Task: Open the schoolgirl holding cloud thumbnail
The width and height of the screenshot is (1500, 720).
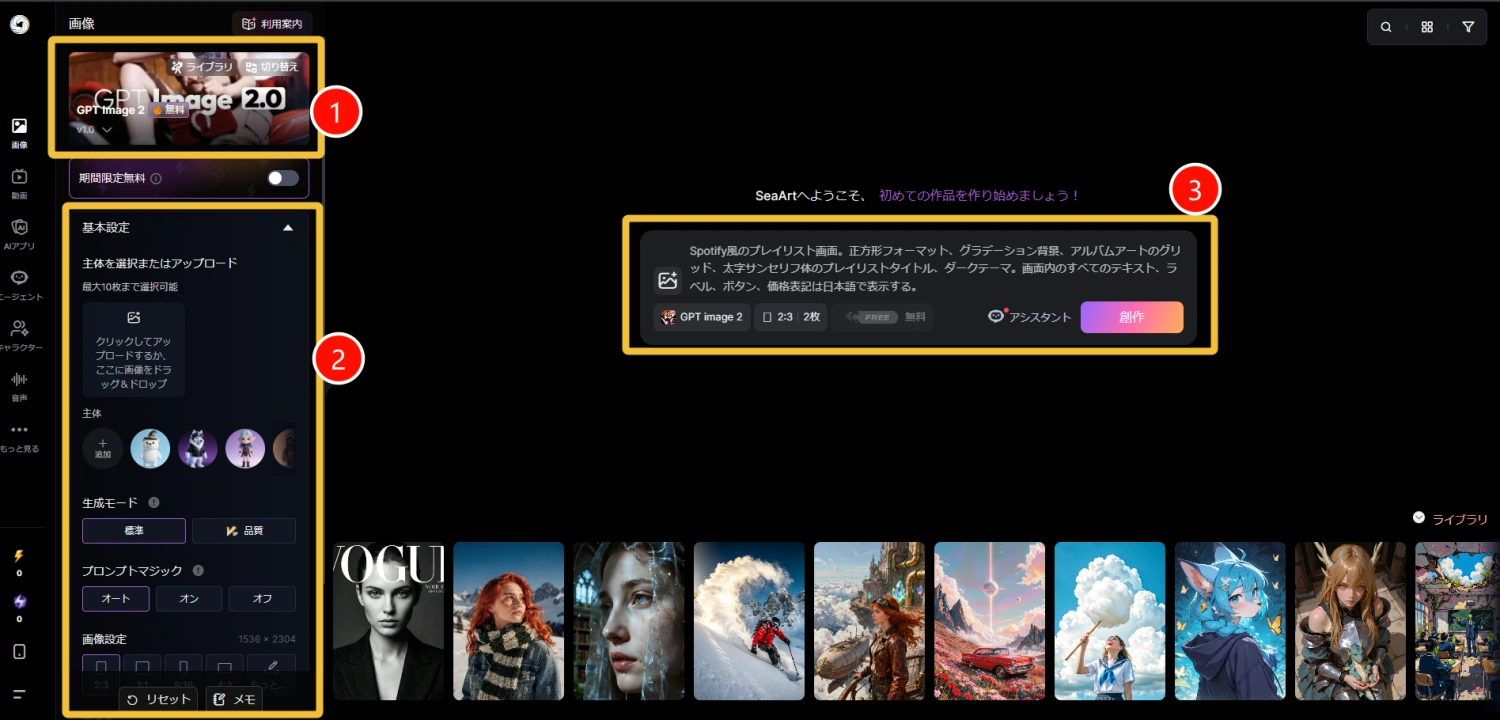Action: click(1110, 621)
